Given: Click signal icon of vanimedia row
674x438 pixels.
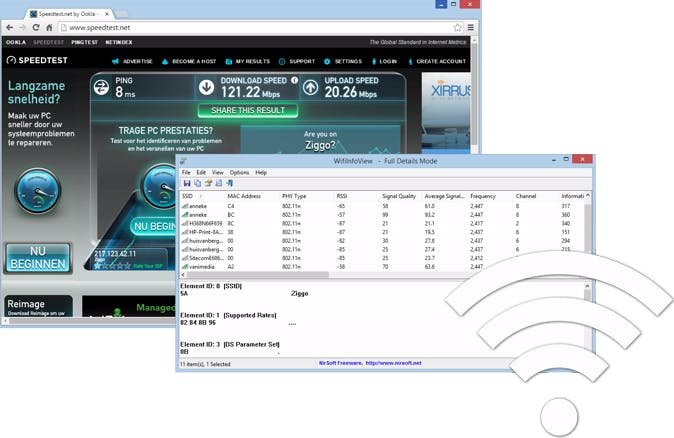Looking at the screenshot, I should pyautogui.click(x=185, y=266).
